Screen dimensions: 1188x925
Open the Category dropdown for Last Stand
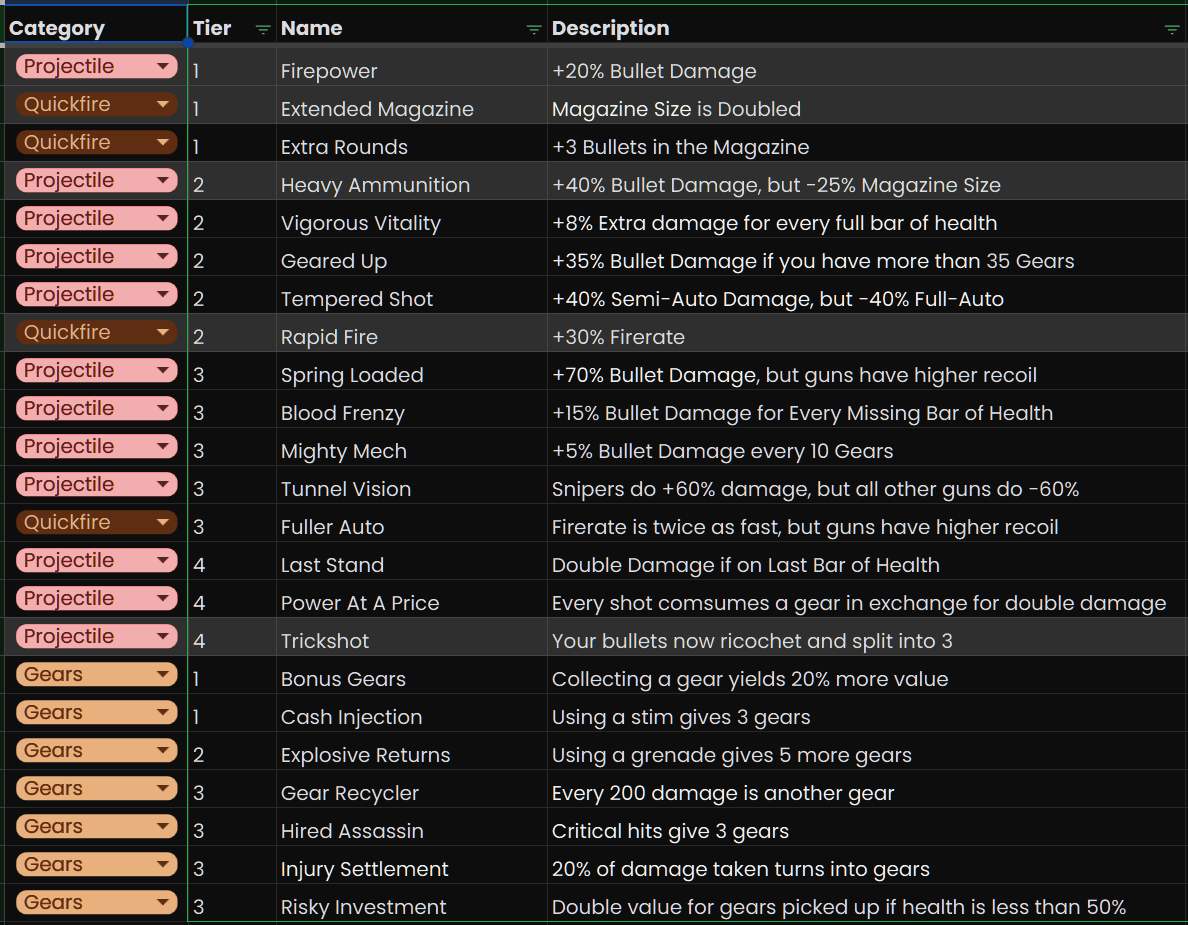[162, 561]
